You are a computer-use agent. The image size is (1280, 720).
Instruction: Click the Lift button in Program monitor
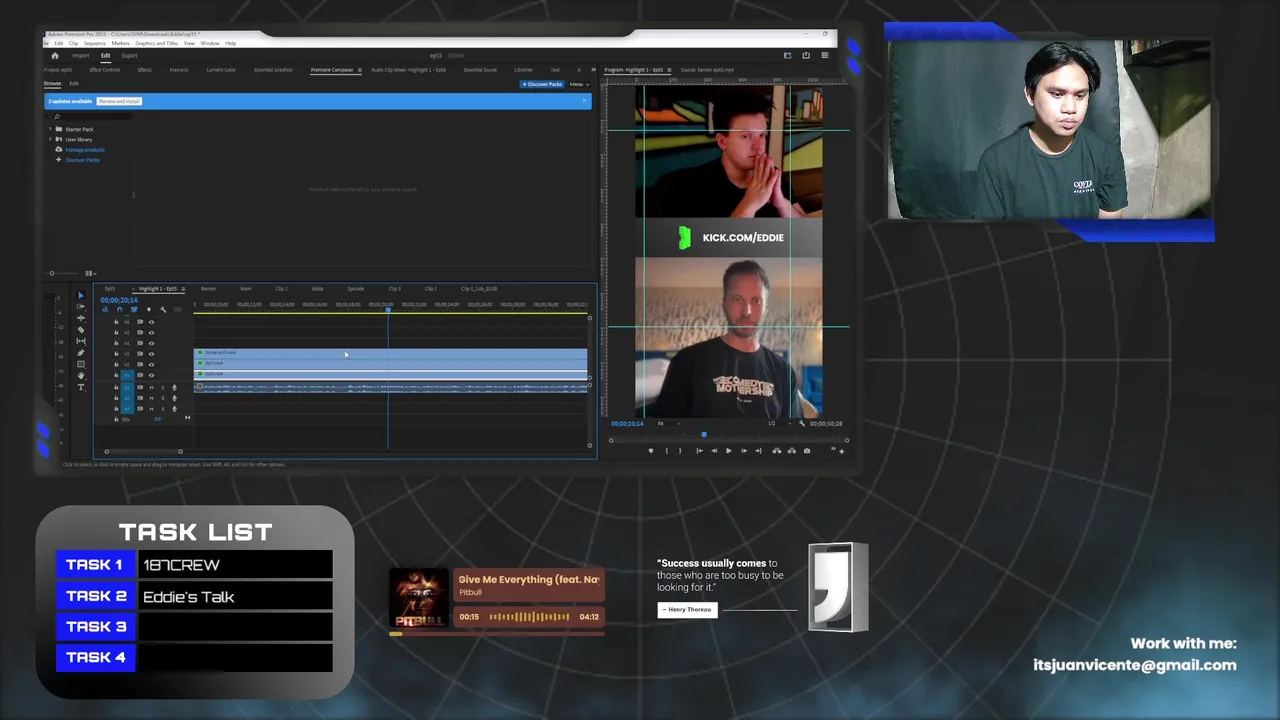click(777, 451)
